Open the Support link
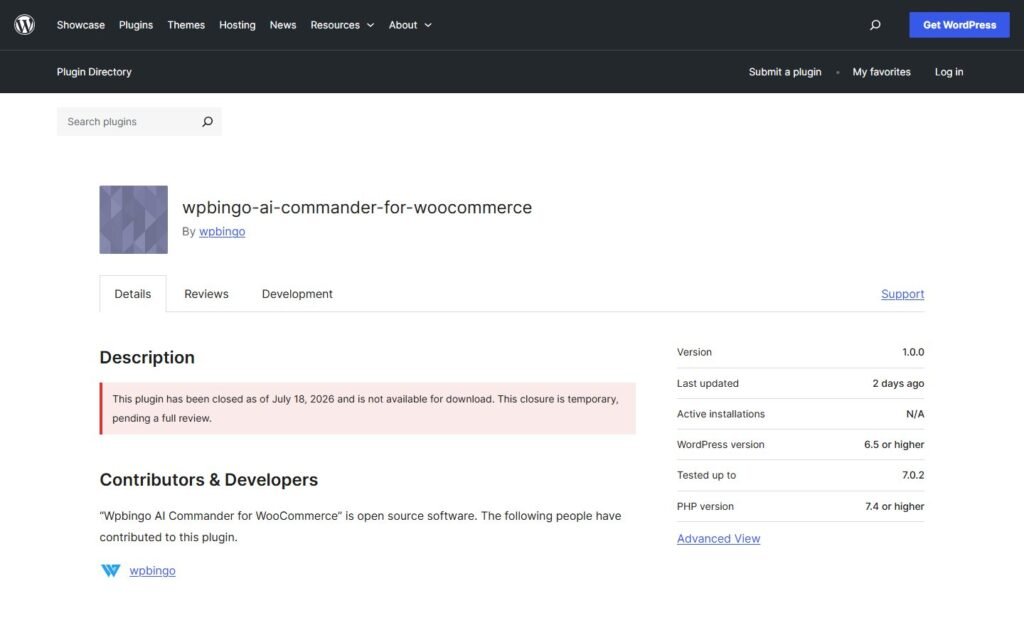This screenshot has width=1024, height=640. point(903,294)
